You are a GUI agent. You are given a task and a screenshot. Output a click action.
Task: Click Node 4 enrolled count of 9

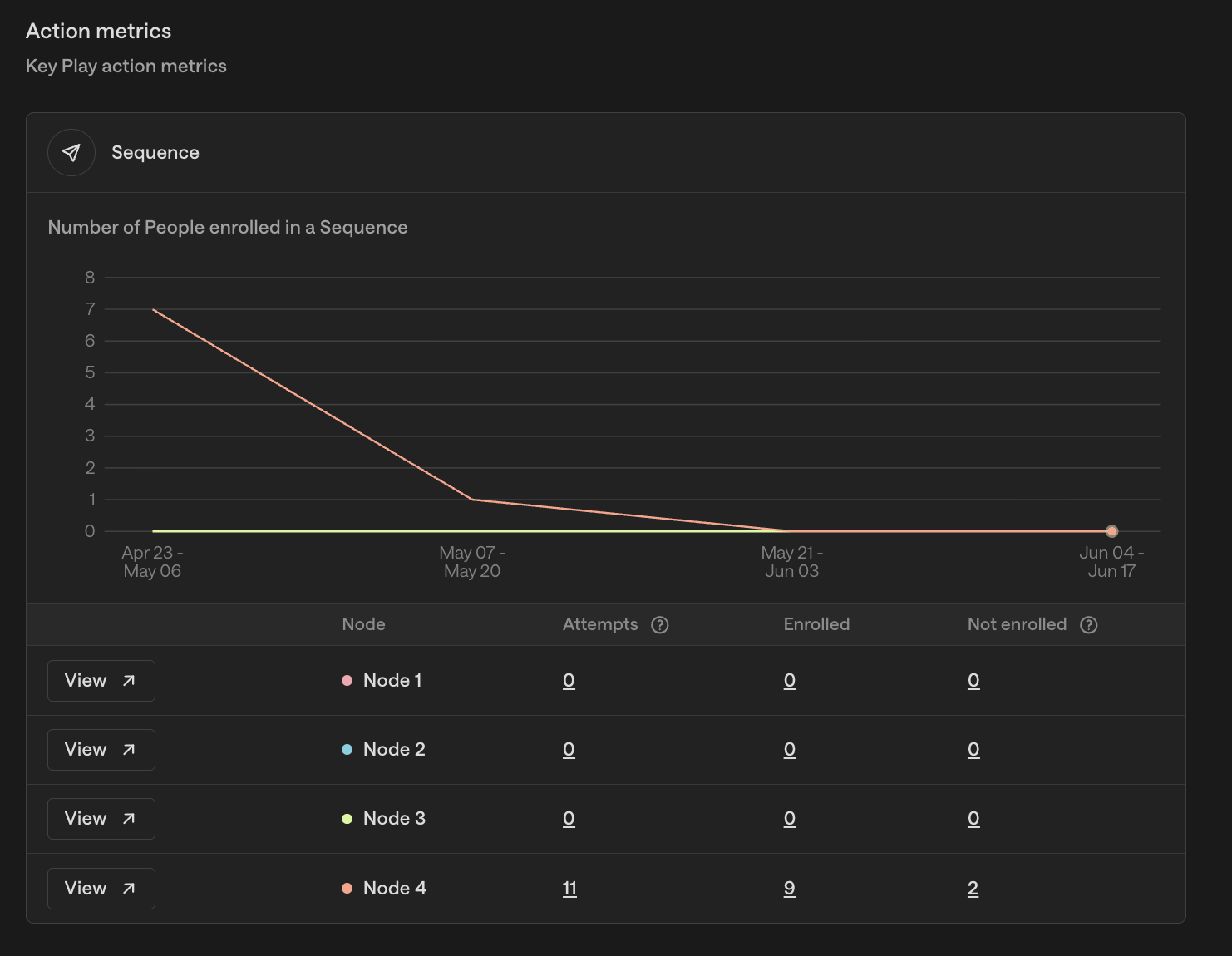(x=790, y=889)
